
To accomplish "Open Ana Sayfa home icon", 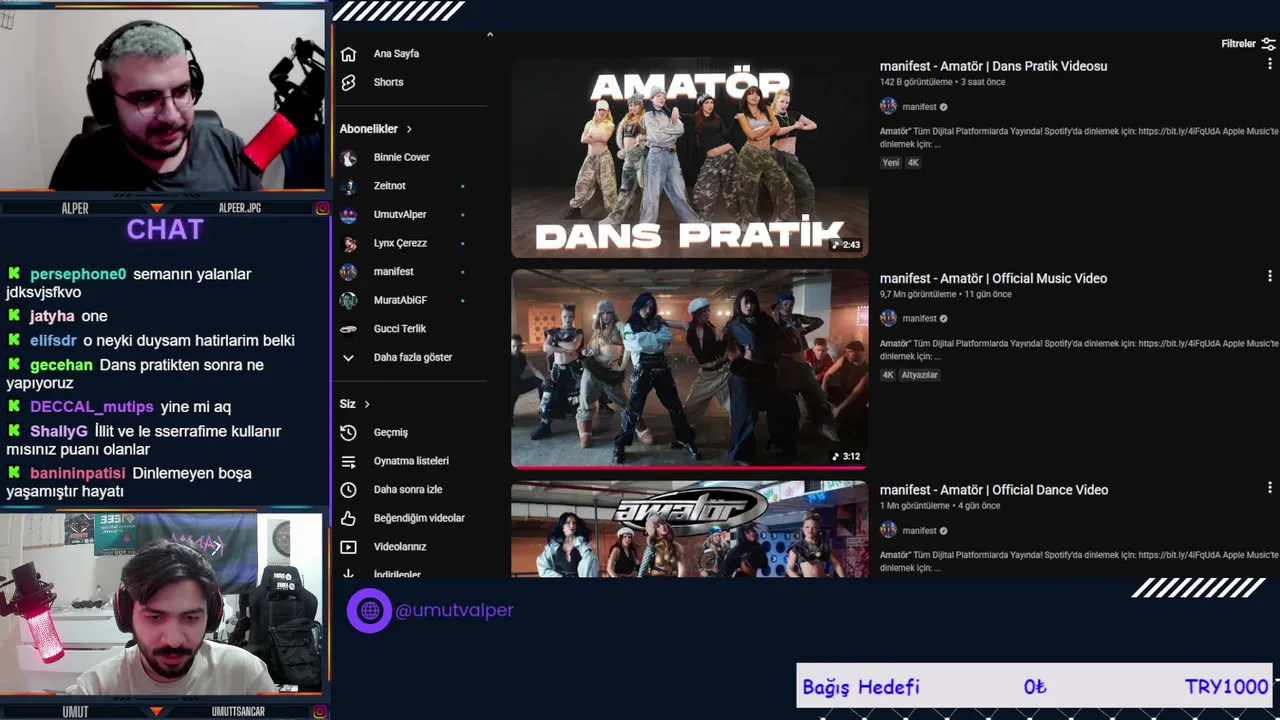I will [x=348, y=54].
